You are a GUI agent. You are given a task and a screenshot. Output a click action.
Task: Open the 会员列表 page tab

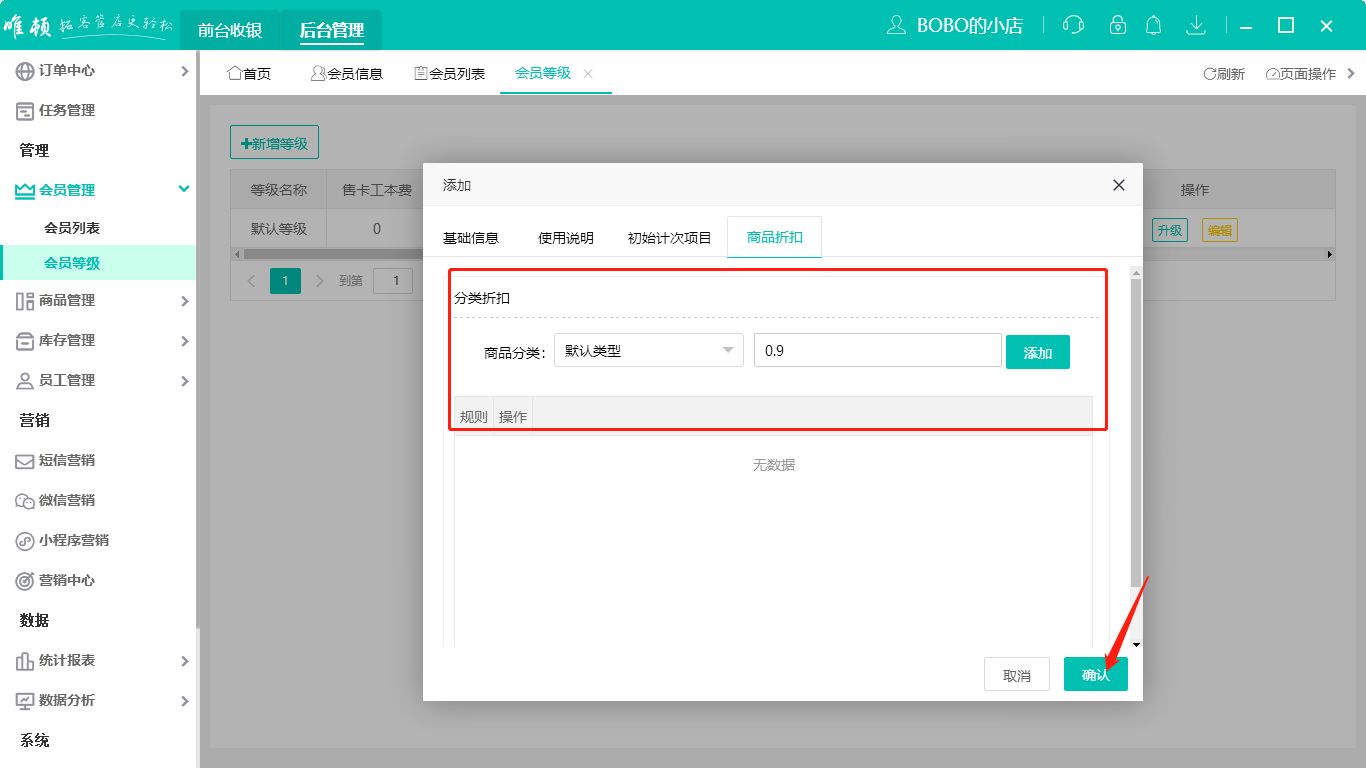[x=450, y=74]
